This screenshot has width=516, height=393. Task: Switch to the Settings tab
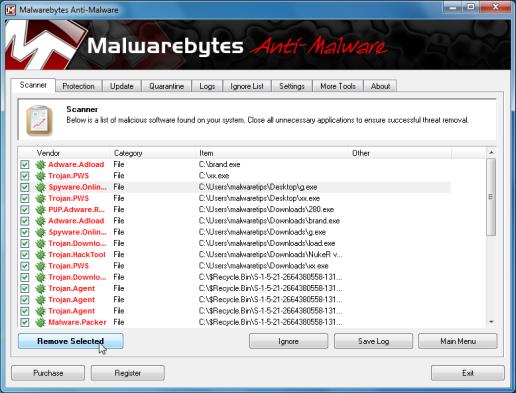(x=292, y=86)
